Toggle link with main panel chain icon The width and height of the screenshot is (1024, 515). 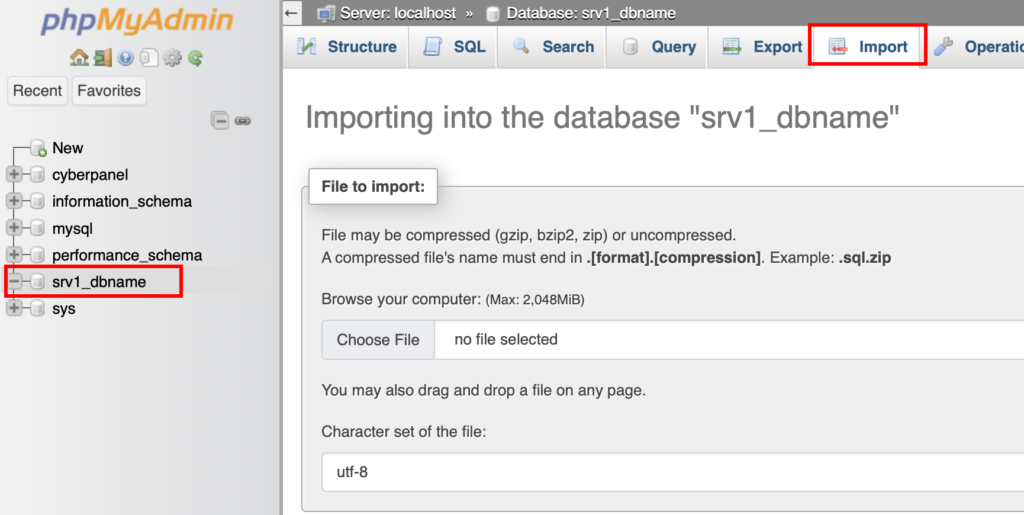[x=242, y=121]
